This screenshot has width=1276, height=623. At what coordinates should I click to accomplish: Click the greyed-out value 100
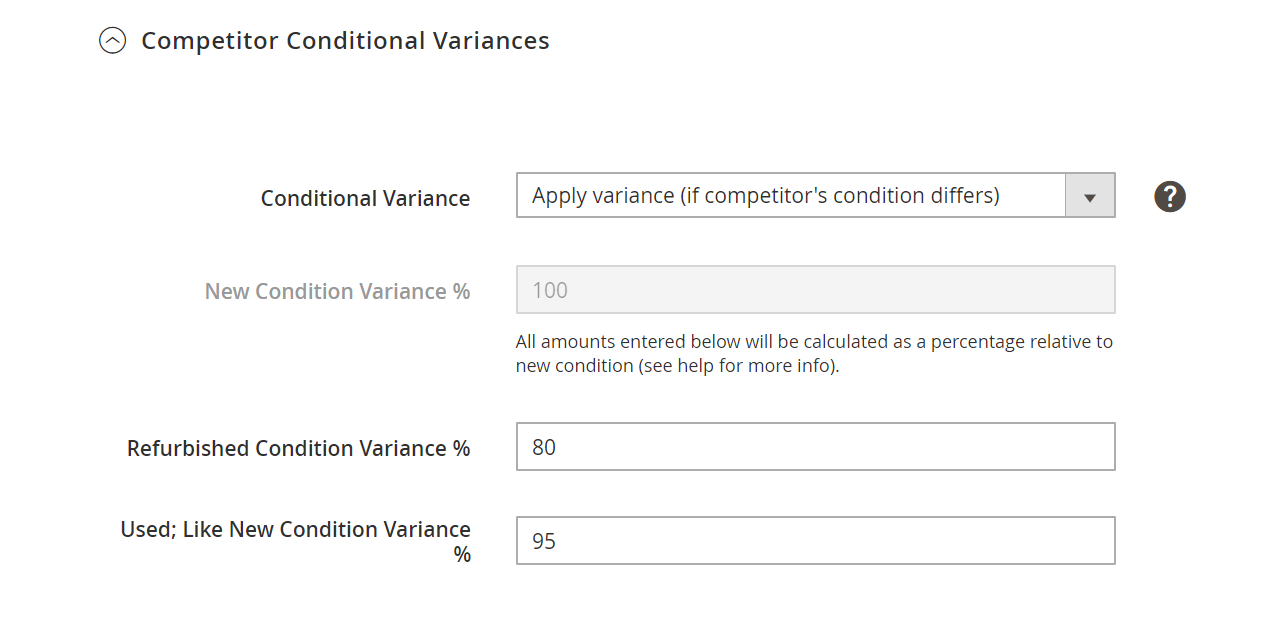(550, 290)
